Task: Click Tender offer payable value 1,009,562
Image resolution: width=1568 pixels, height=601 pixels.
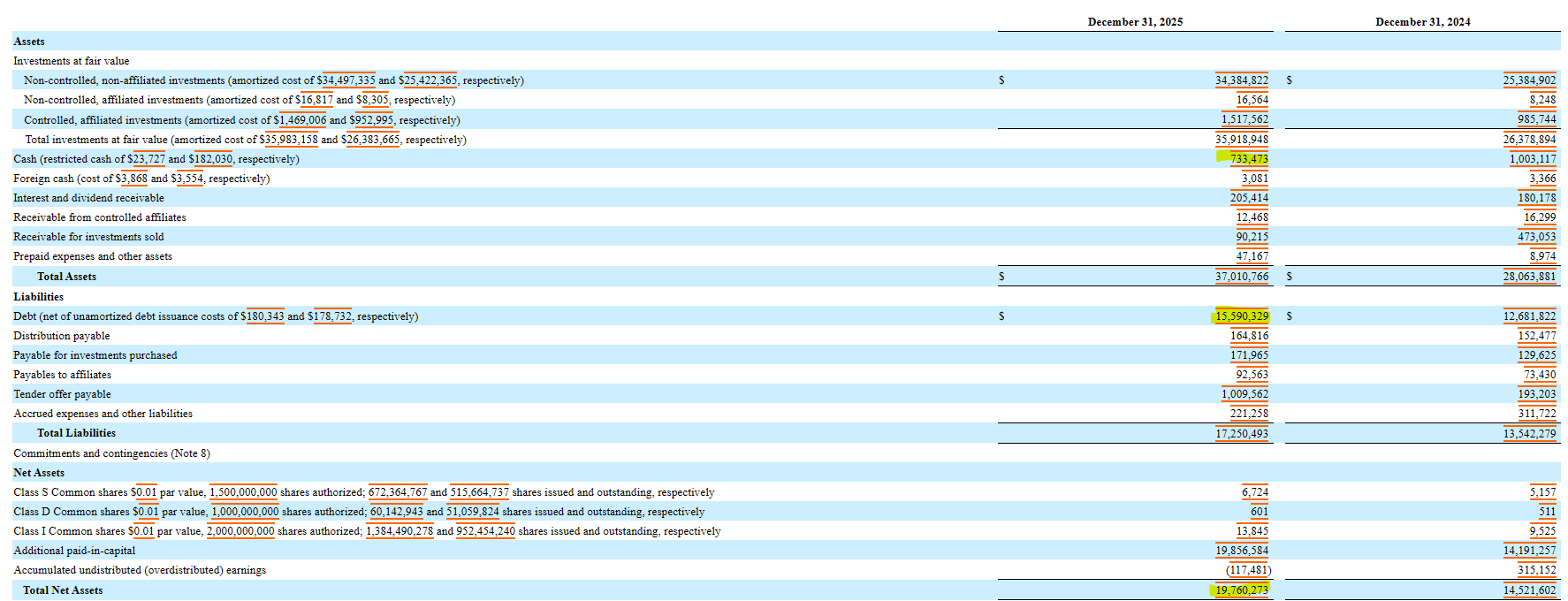Action: 1245,394
